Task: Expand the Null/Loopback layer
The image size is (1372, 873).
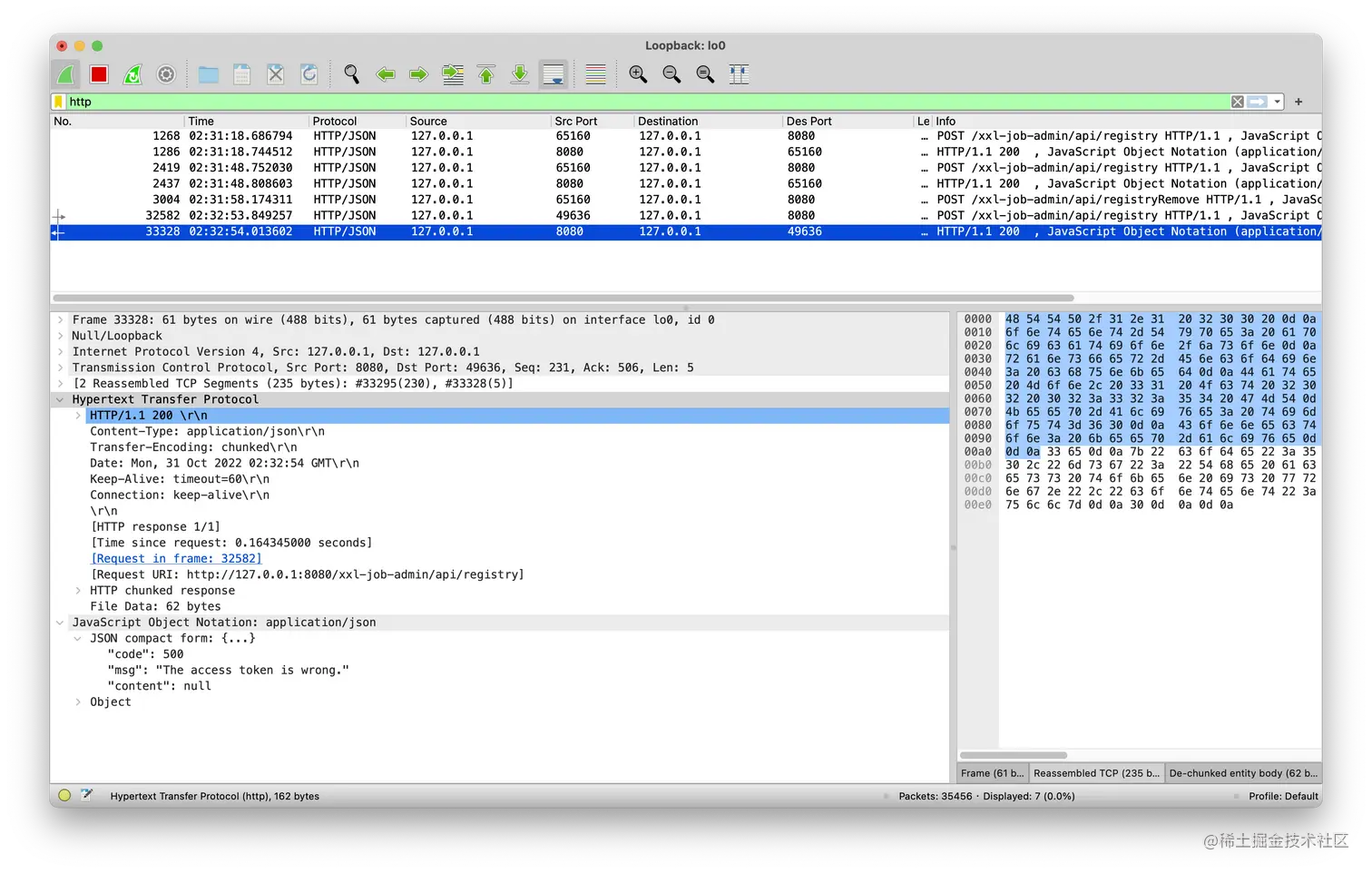Action: click(x=60, y=336)
